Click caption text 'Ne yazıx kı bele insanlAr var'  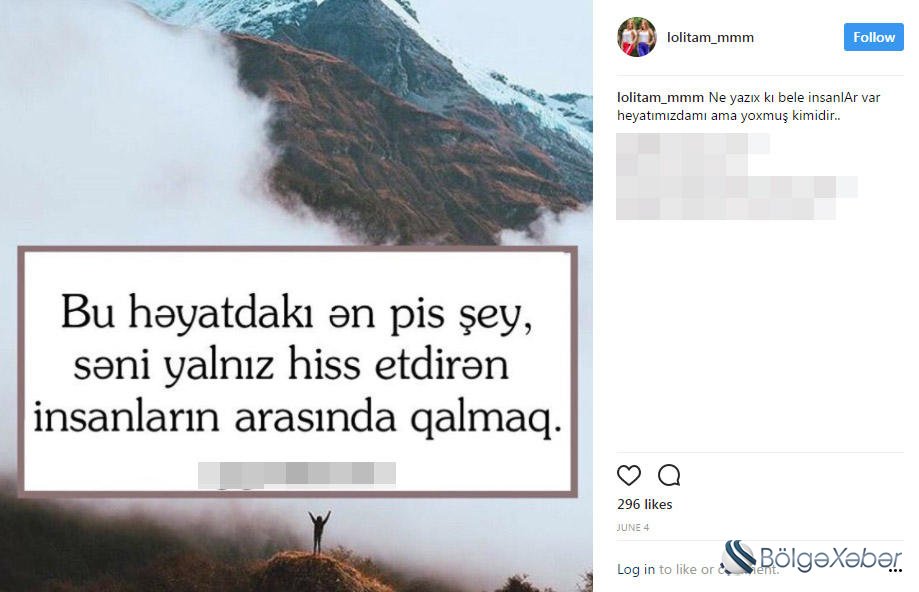(794, 97)
